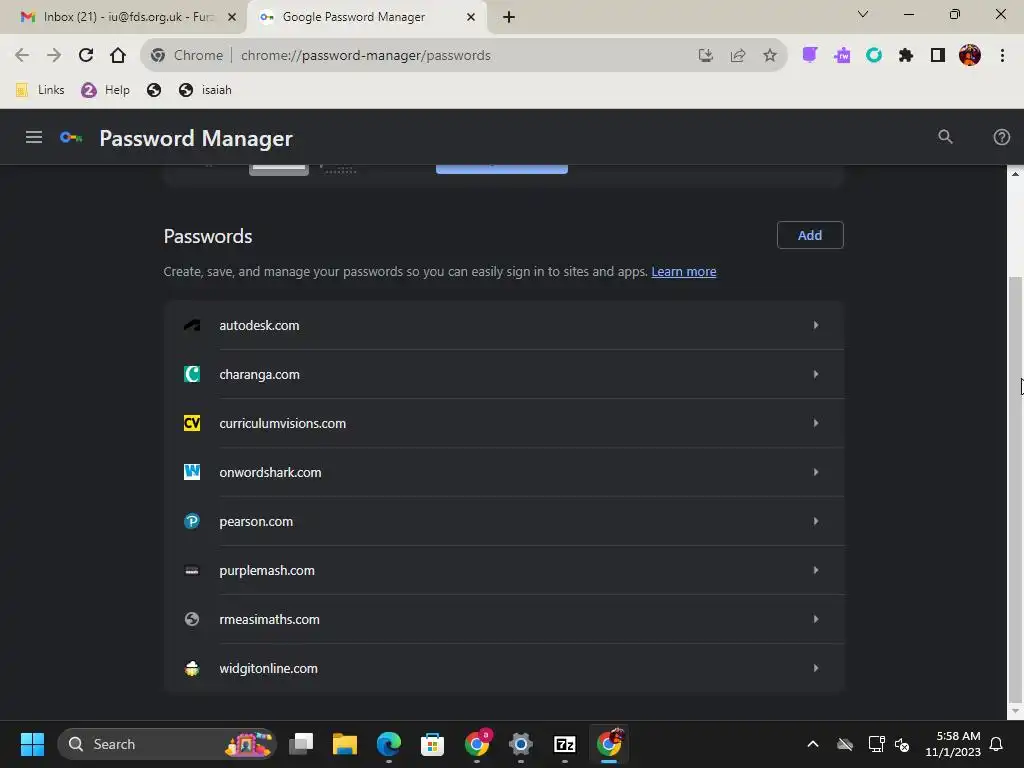
Task: Expand the widgitonline.com entry arrow
Action: (x=816, y=668)
